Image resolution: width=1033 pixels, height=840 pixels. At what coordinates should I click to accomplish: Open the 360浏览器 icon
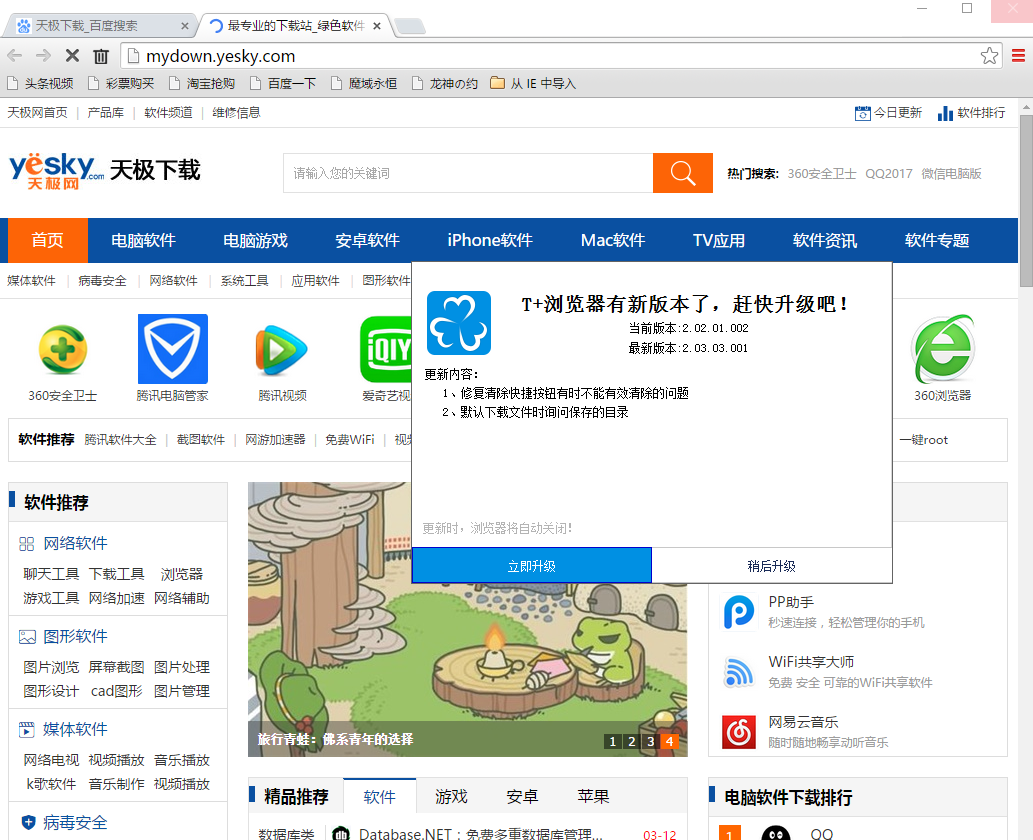(x=943, y=349)
